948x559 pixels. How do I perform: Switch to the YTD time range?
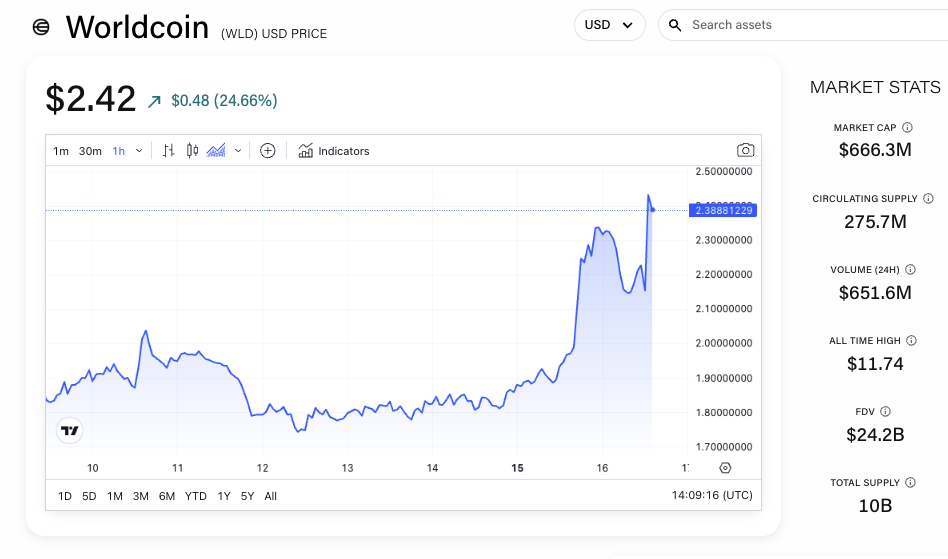[x=196, y=496]
